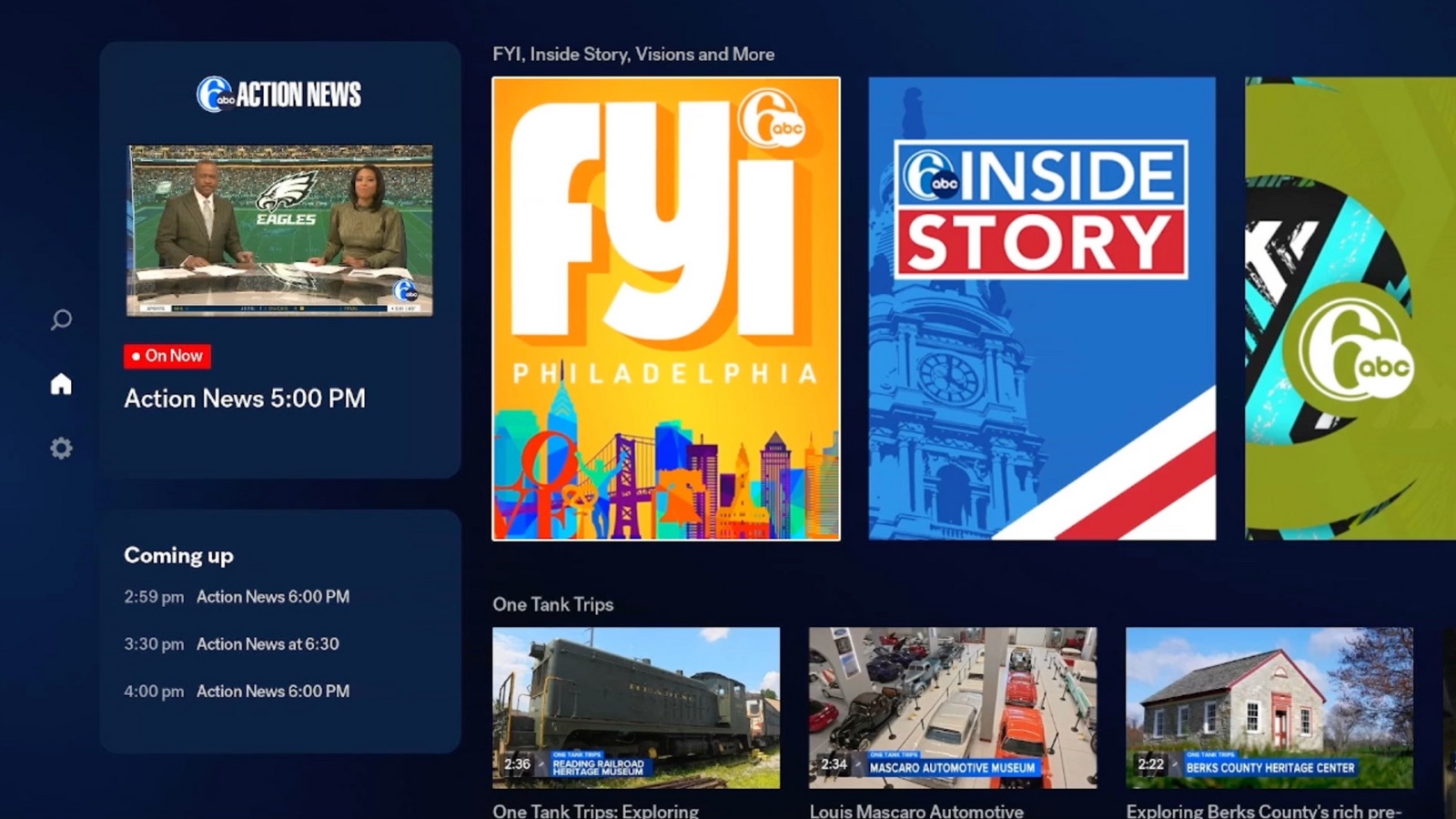The image size is (1456, 819).
Task: Open the green 6abc show poster
Action: click(x=1350, y=308)
